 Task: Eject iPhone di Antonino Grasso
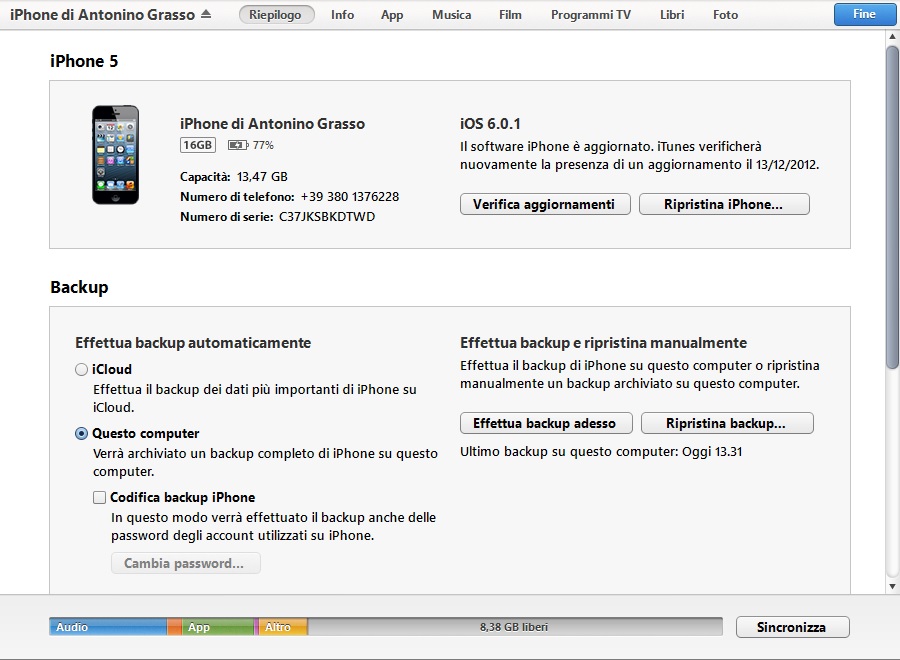206,14
